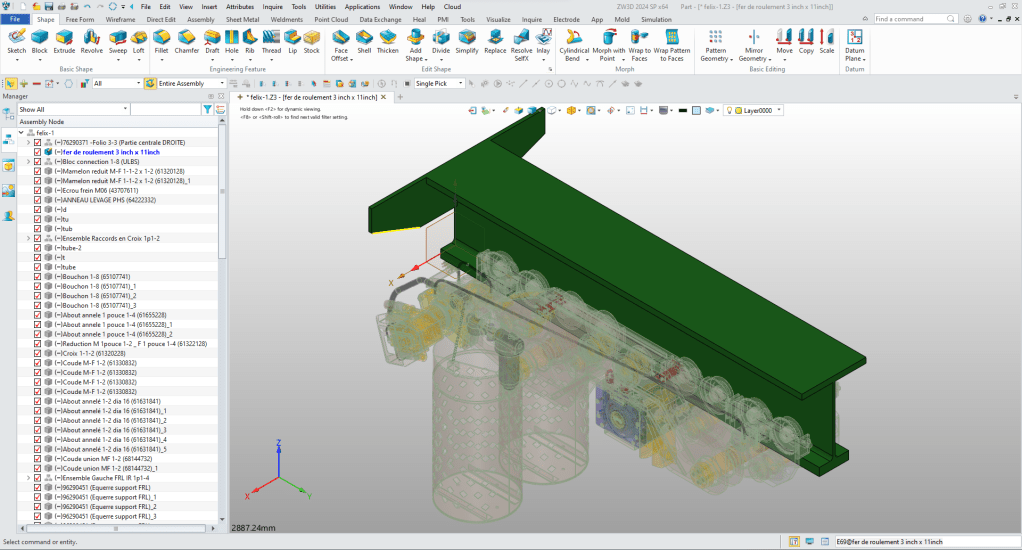Select the fer de roulement 3 inch tree item
Screen dimensions: 1022x550
[110, 152]
